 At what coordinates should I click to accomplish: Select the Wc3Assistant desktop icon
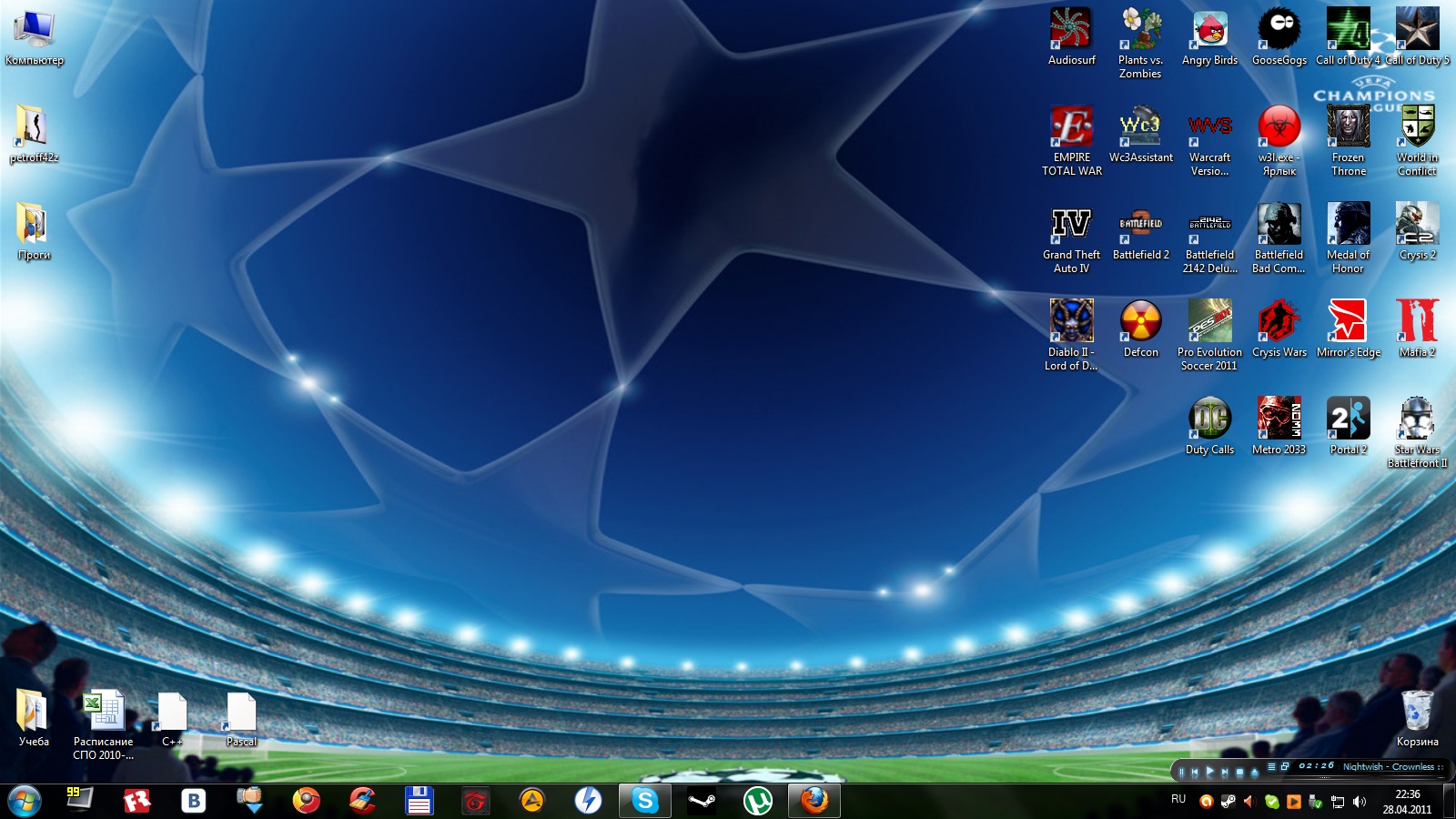coord(1141,134)
